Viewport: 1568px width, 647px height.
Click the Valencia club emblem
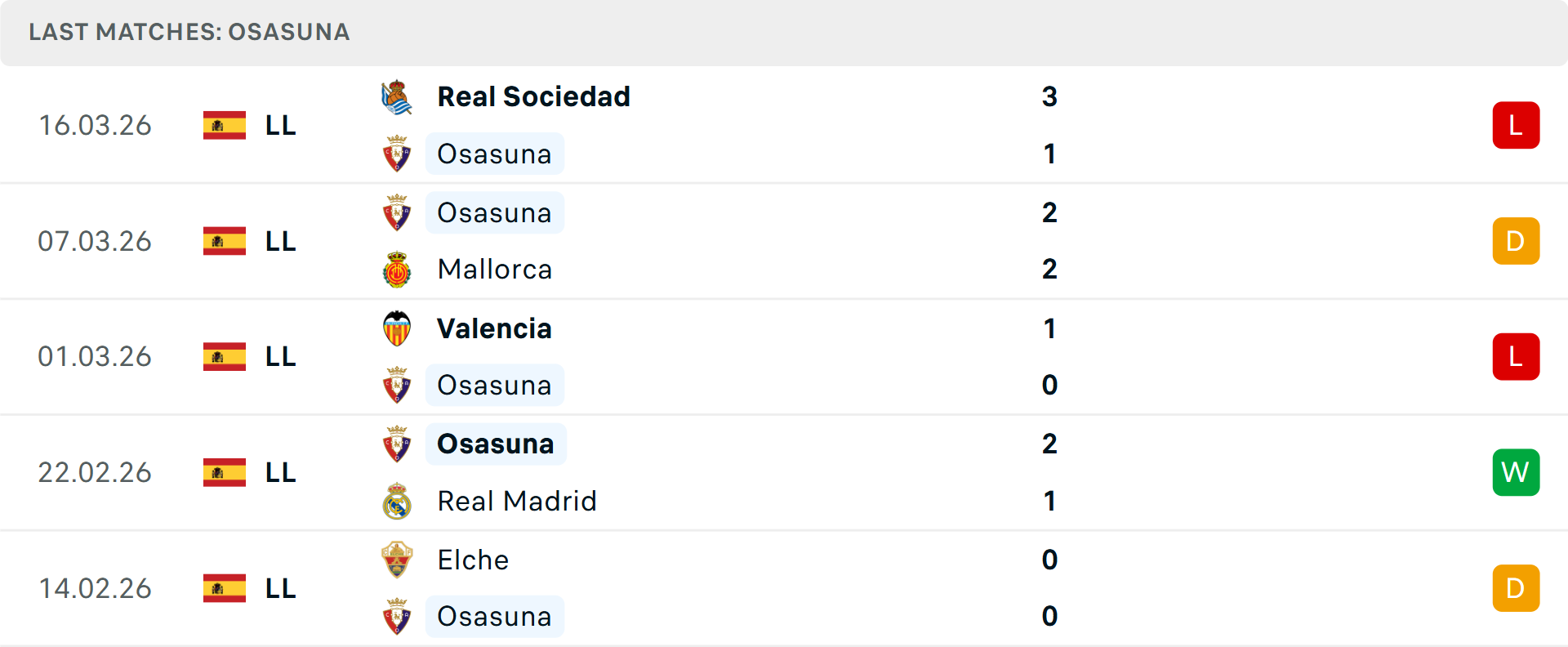(x=397, y=328)
